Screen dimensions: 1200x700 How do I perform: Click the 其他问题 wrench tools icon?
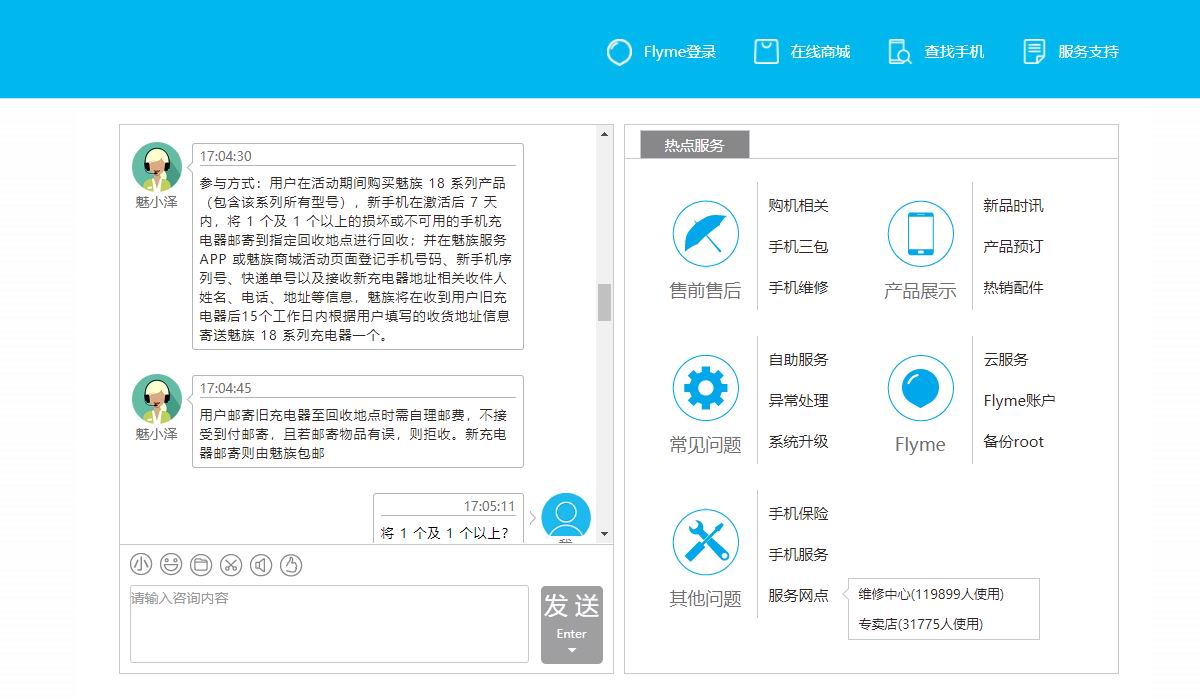click(705, 542)
